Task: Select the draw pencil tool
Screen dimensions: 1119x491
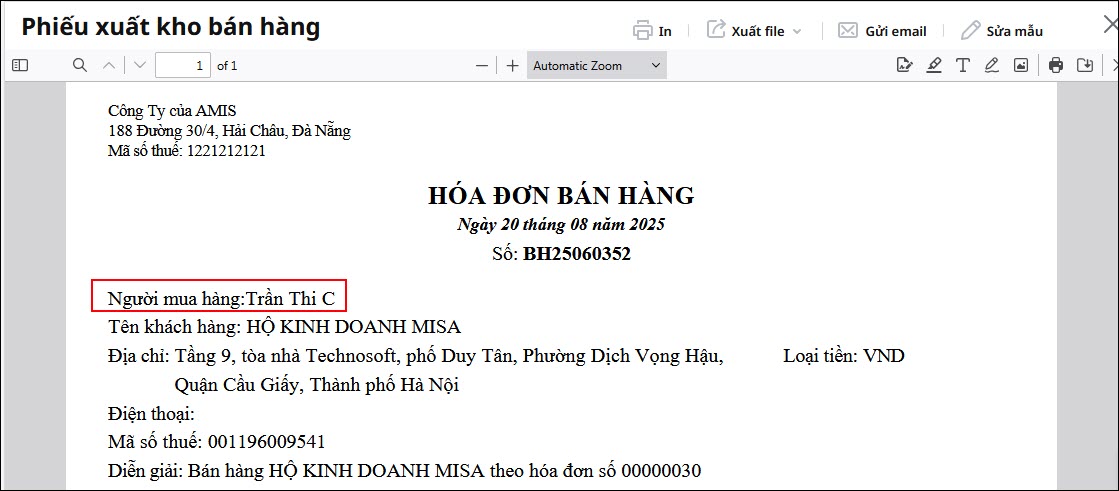Action: 991,66
